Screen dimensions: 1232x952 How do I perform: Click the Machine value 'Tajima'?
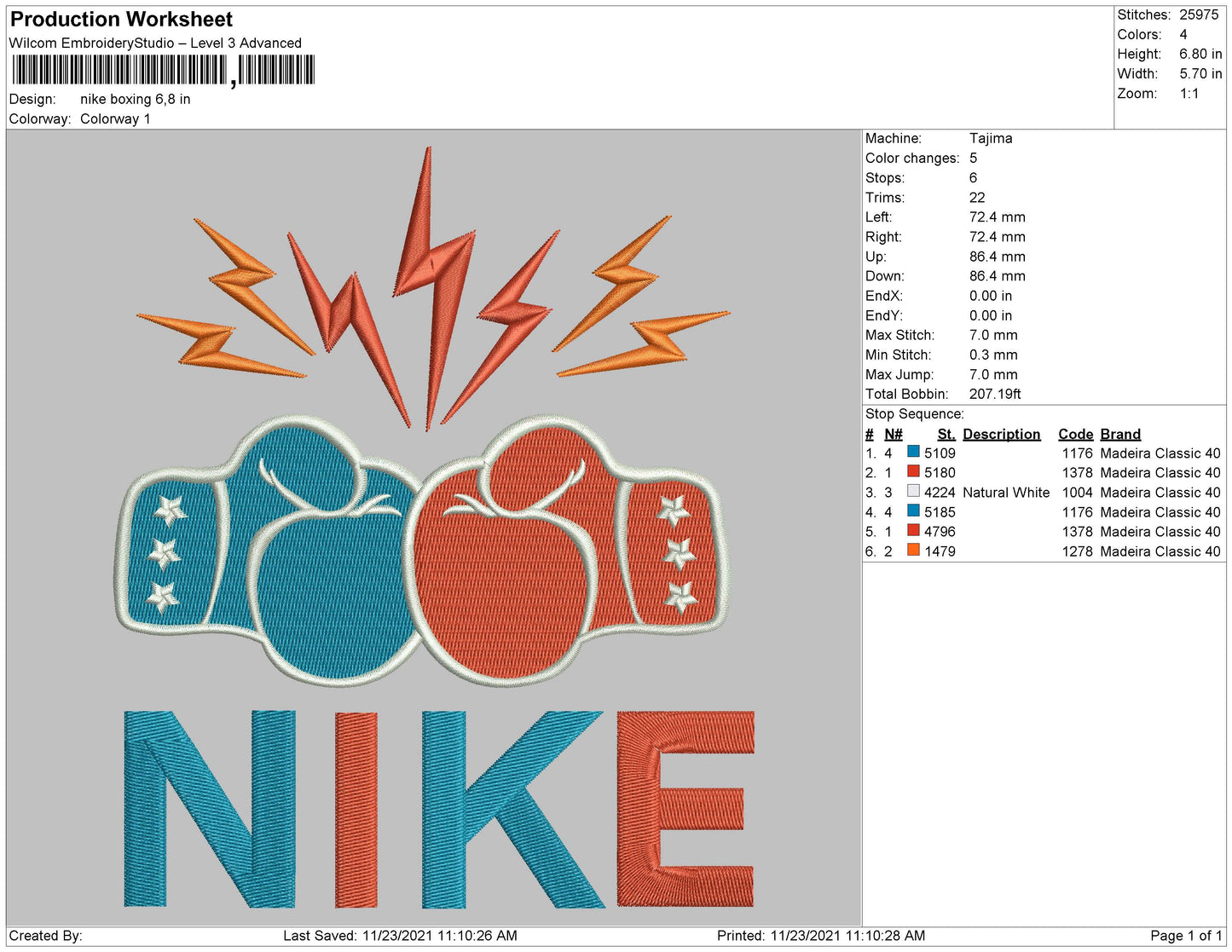coord(991,138)
